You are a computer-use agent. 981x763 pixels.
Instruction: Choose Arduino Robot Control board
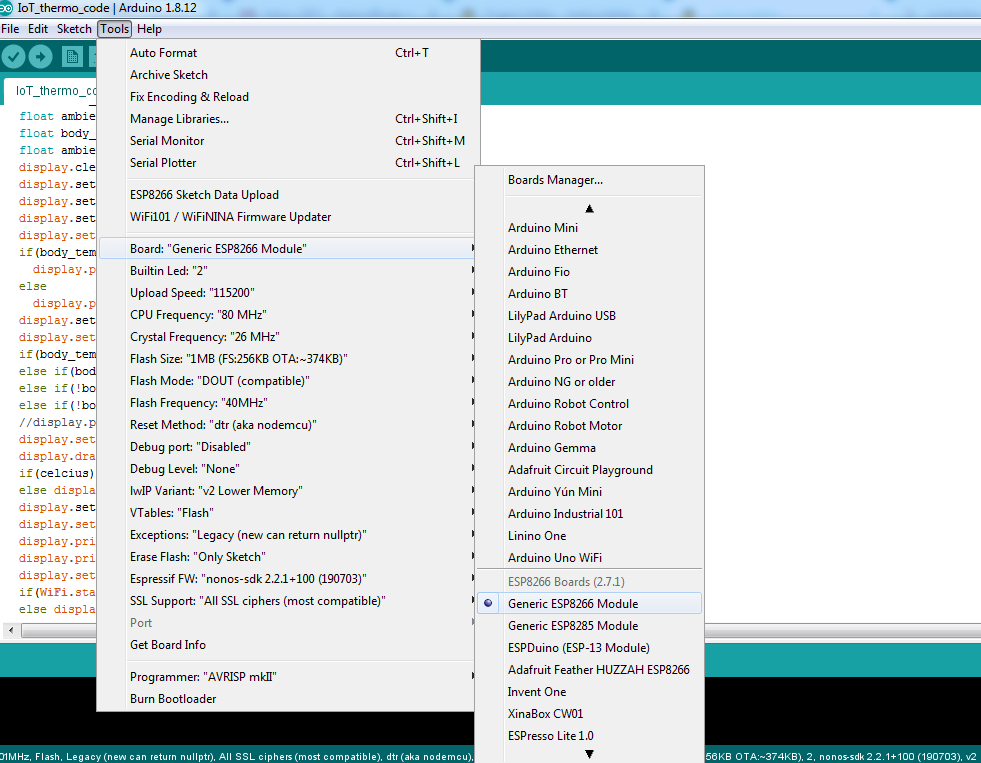coord(589,403)
